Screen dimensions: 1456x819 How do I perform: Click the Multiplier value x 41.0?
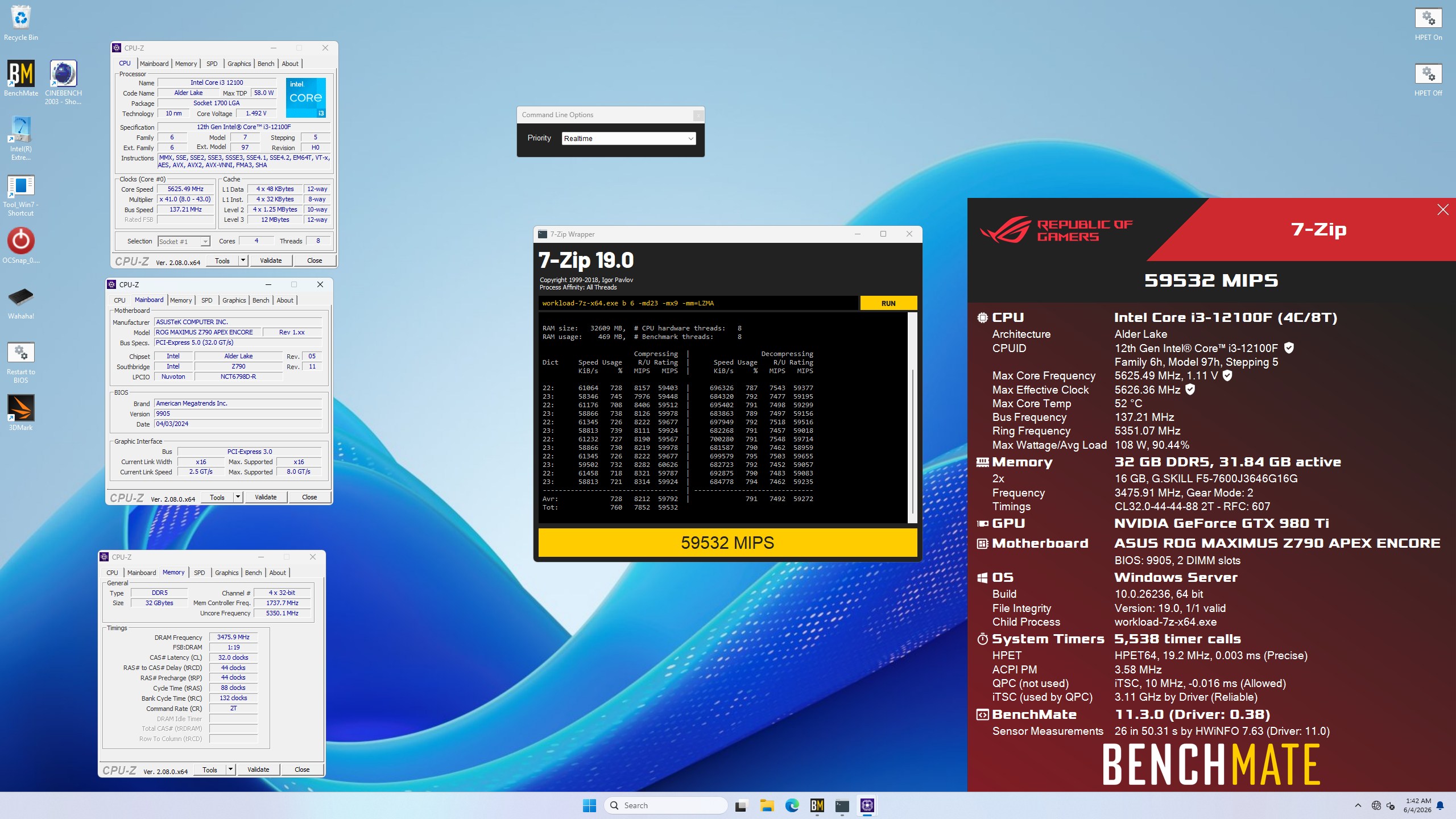pyautogui.click(x=185, y=199)
